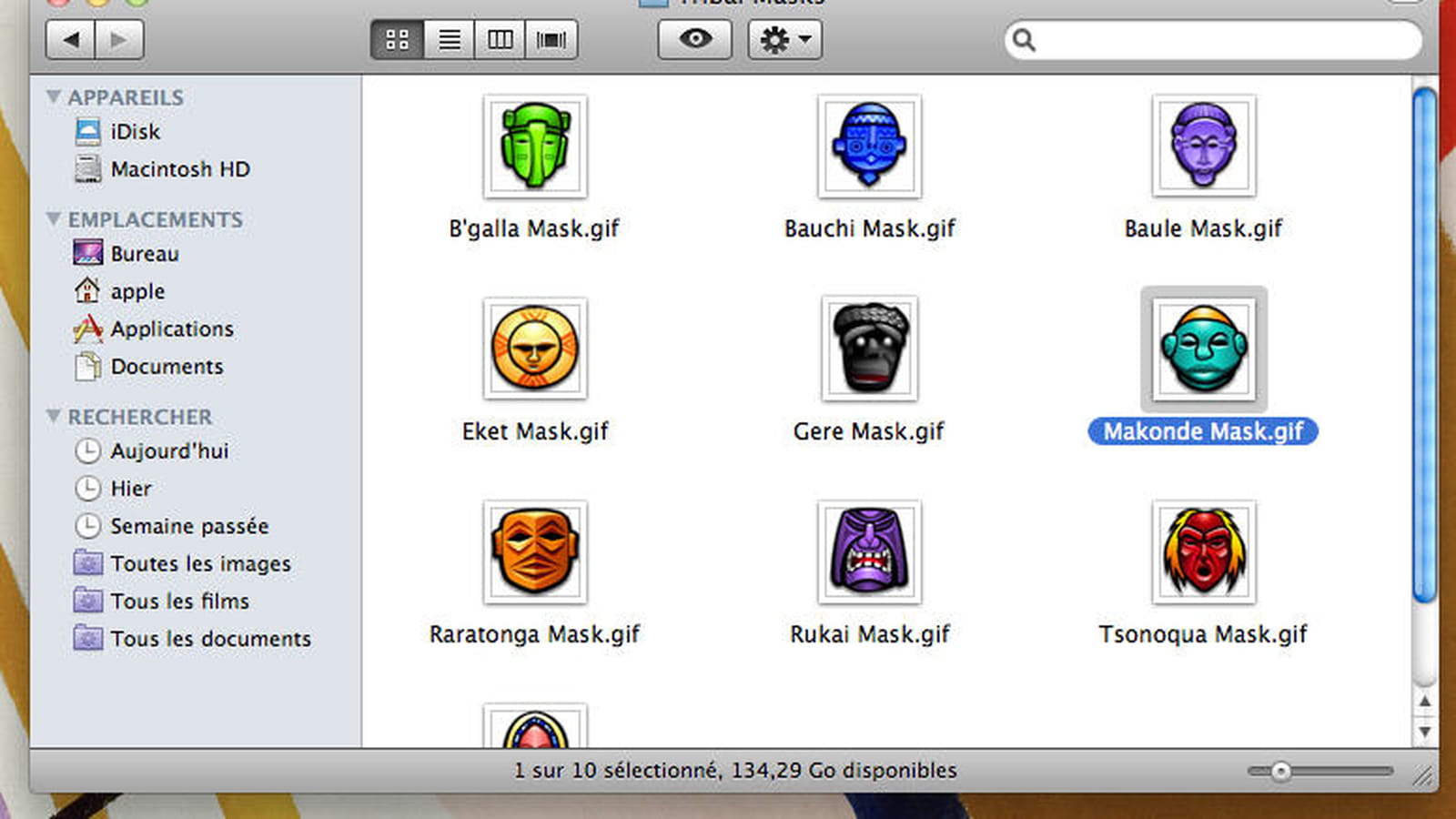Image resolution: width=1456 pixels, height=819 pixels.
Task: Switch to Cover Flow view
Action: coord(551,40)
